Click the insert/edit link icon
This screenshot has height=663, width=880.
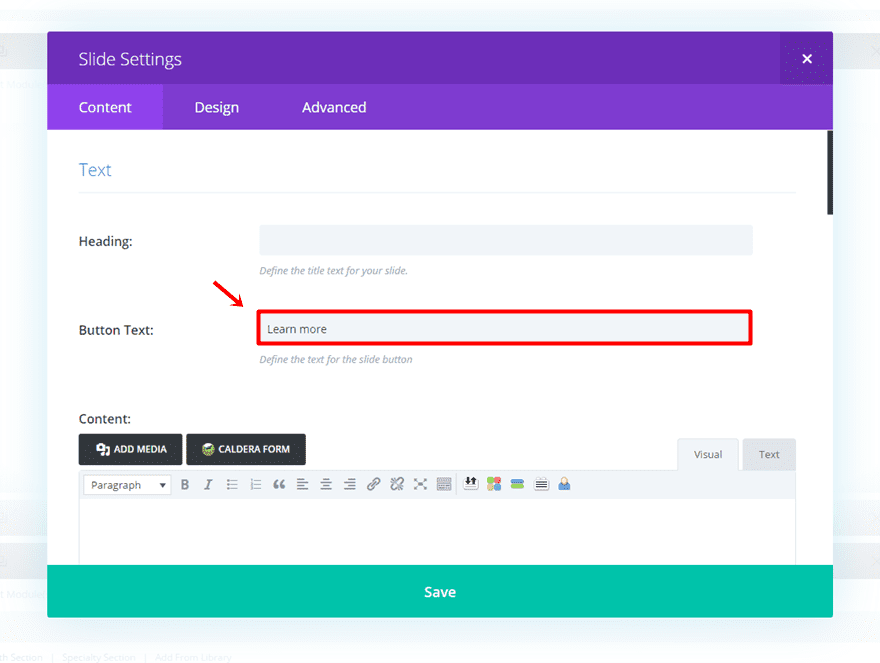[x=373, y=485]
